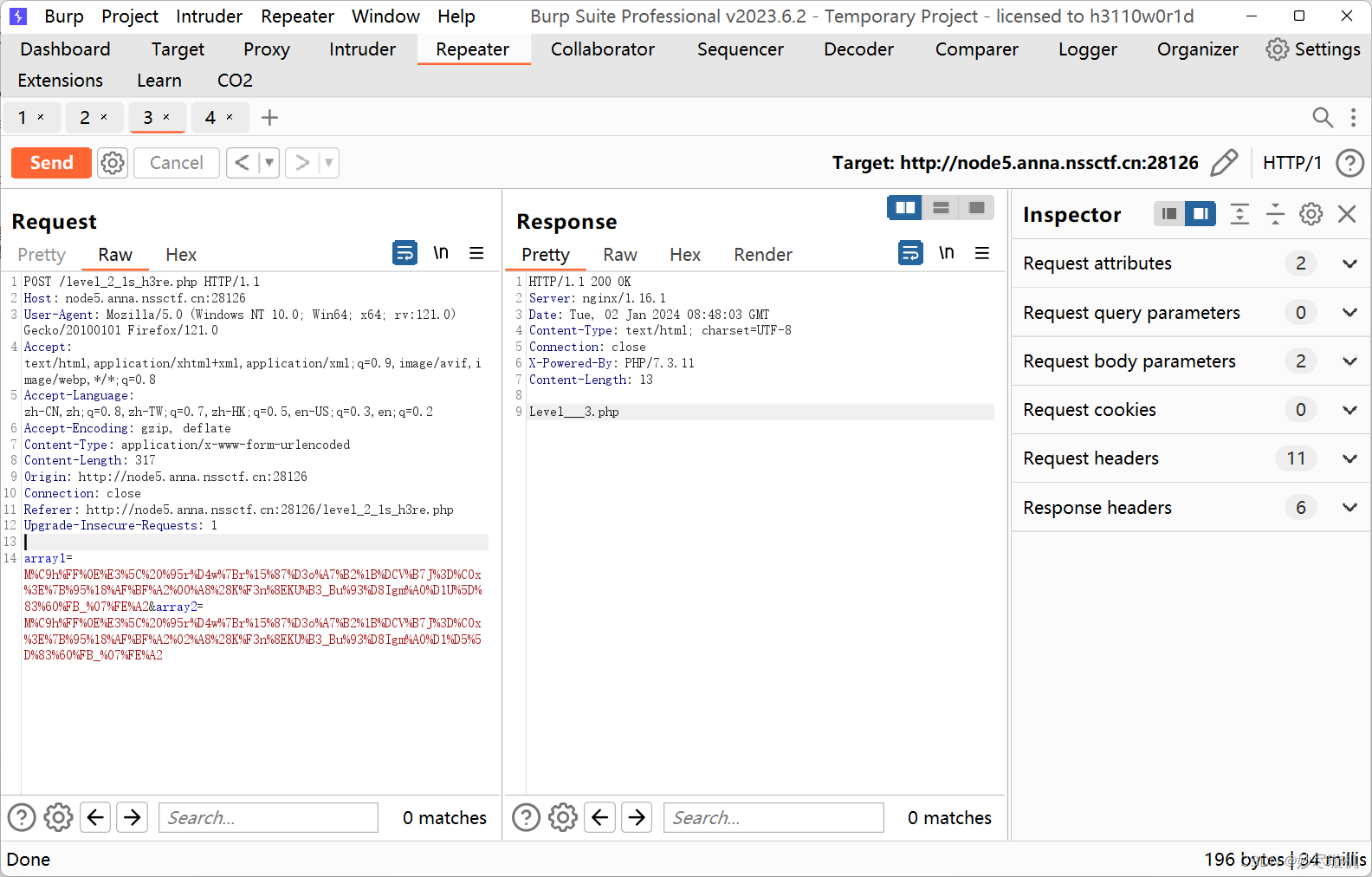Open the Window menu
This screenshot has height=877, width=1372.
point(385,16)
